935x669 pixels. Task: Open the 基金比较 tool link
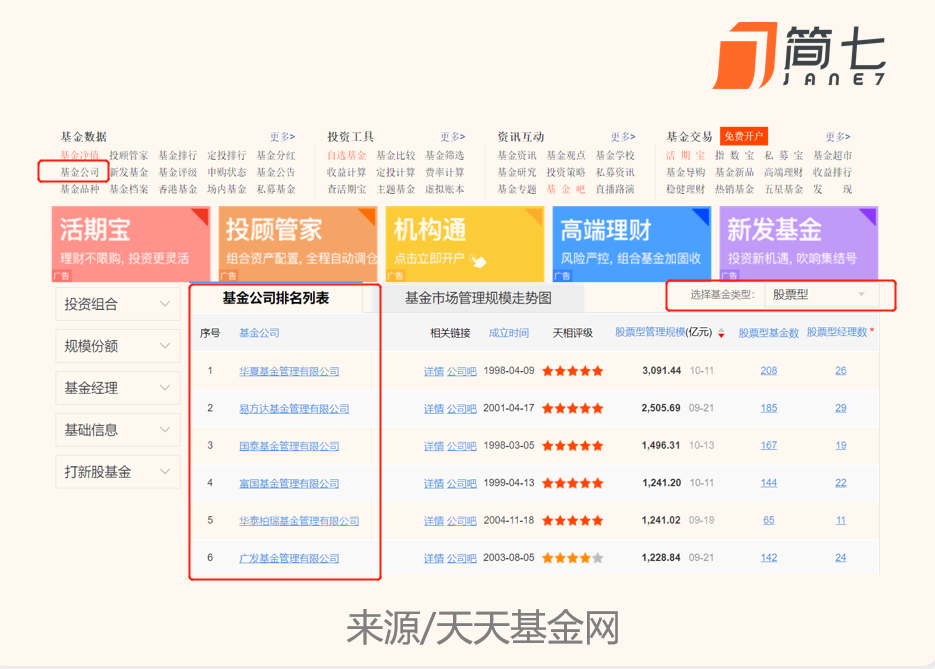point(395,155)
